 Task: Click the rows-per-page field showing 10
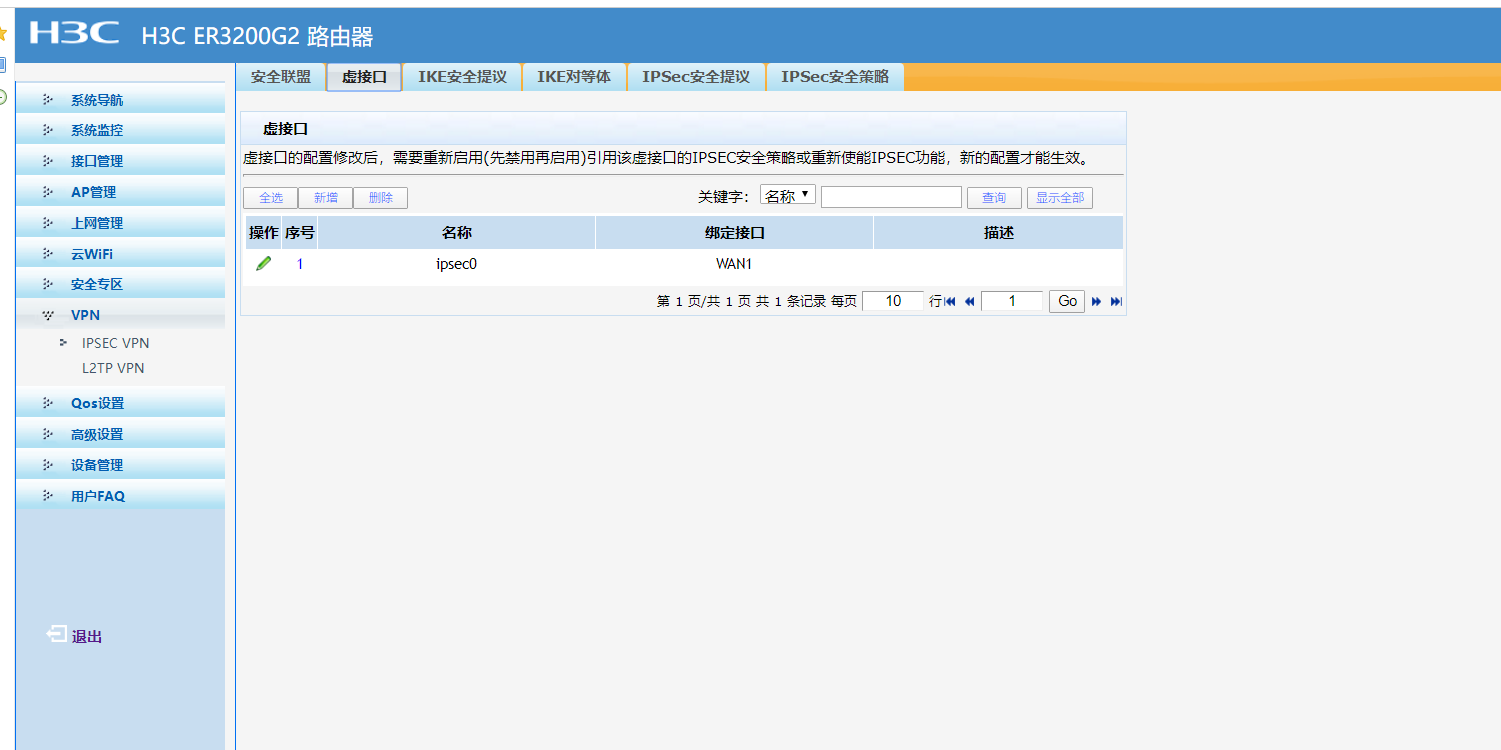[893, 301]
